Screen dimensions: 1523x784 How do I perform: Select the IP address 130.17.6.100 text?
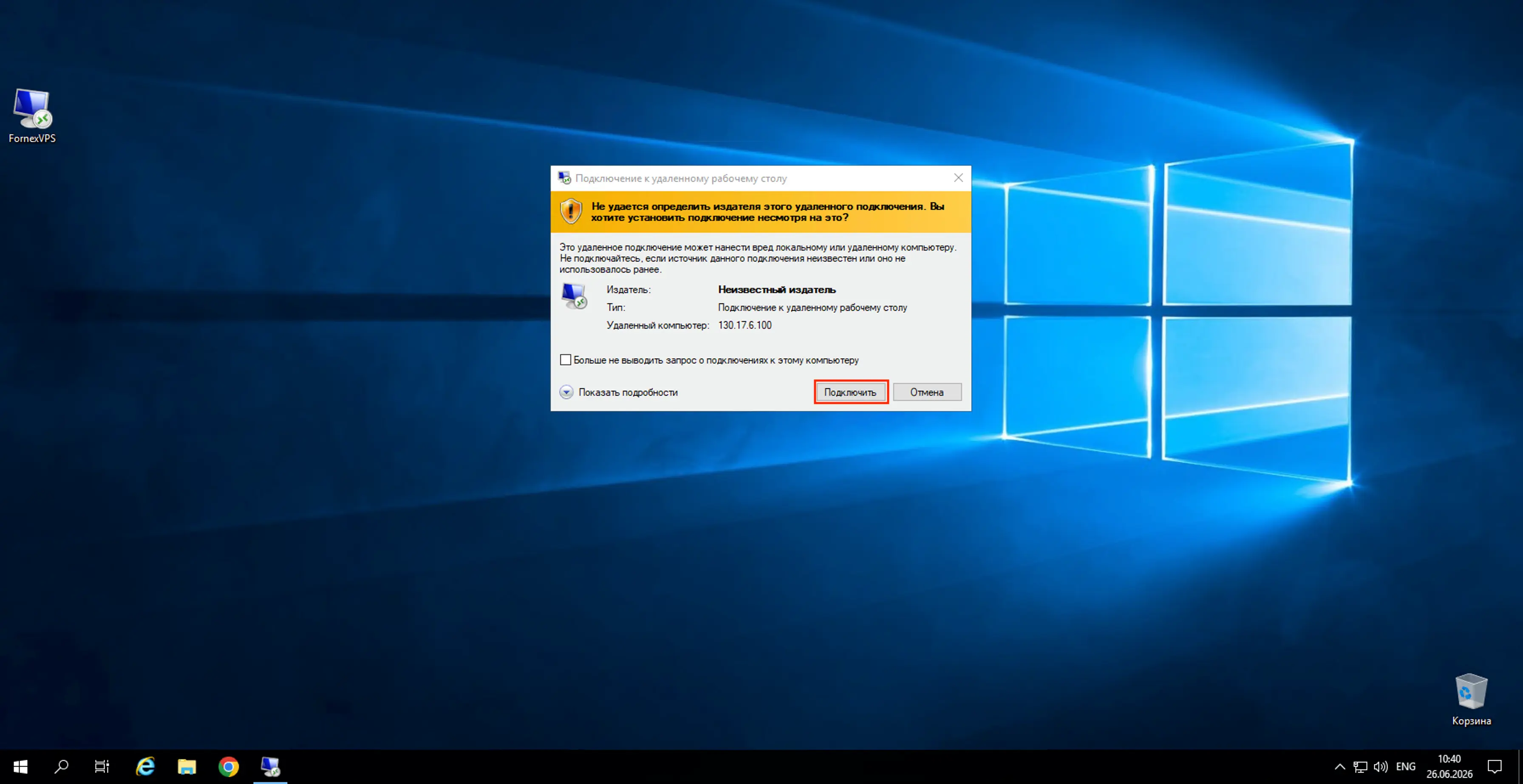click(x=745, y=325)
